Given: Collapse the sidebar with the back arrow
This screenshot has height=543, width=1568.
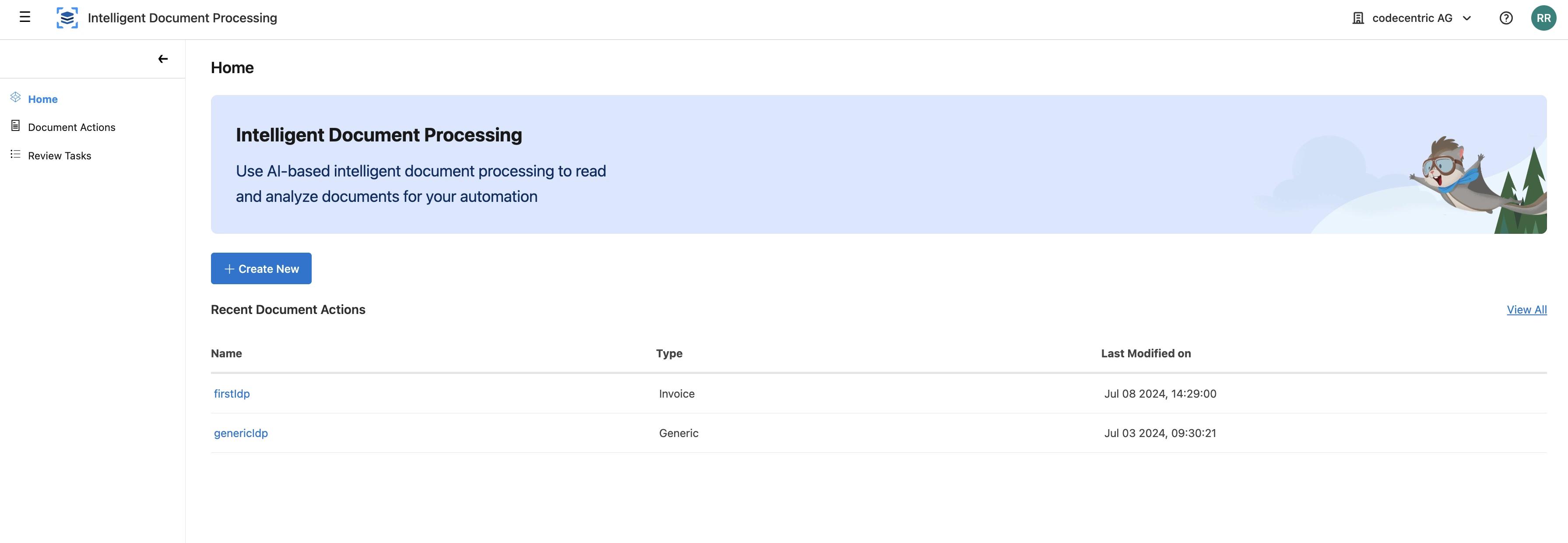Looking at the screenshot, I should tap(162, 59).
